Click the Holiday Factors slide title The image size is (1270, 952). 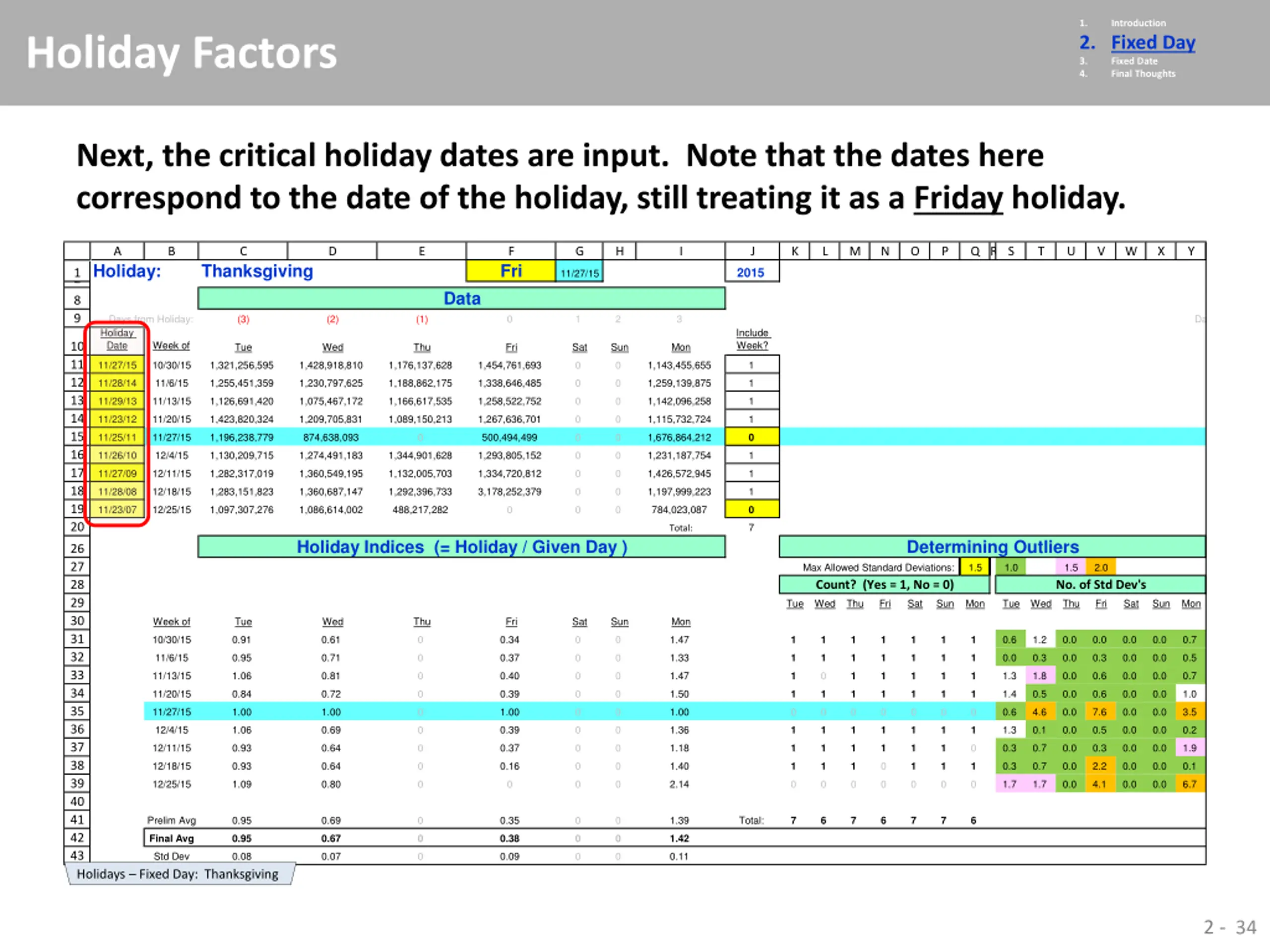click(x=182, y=53)
